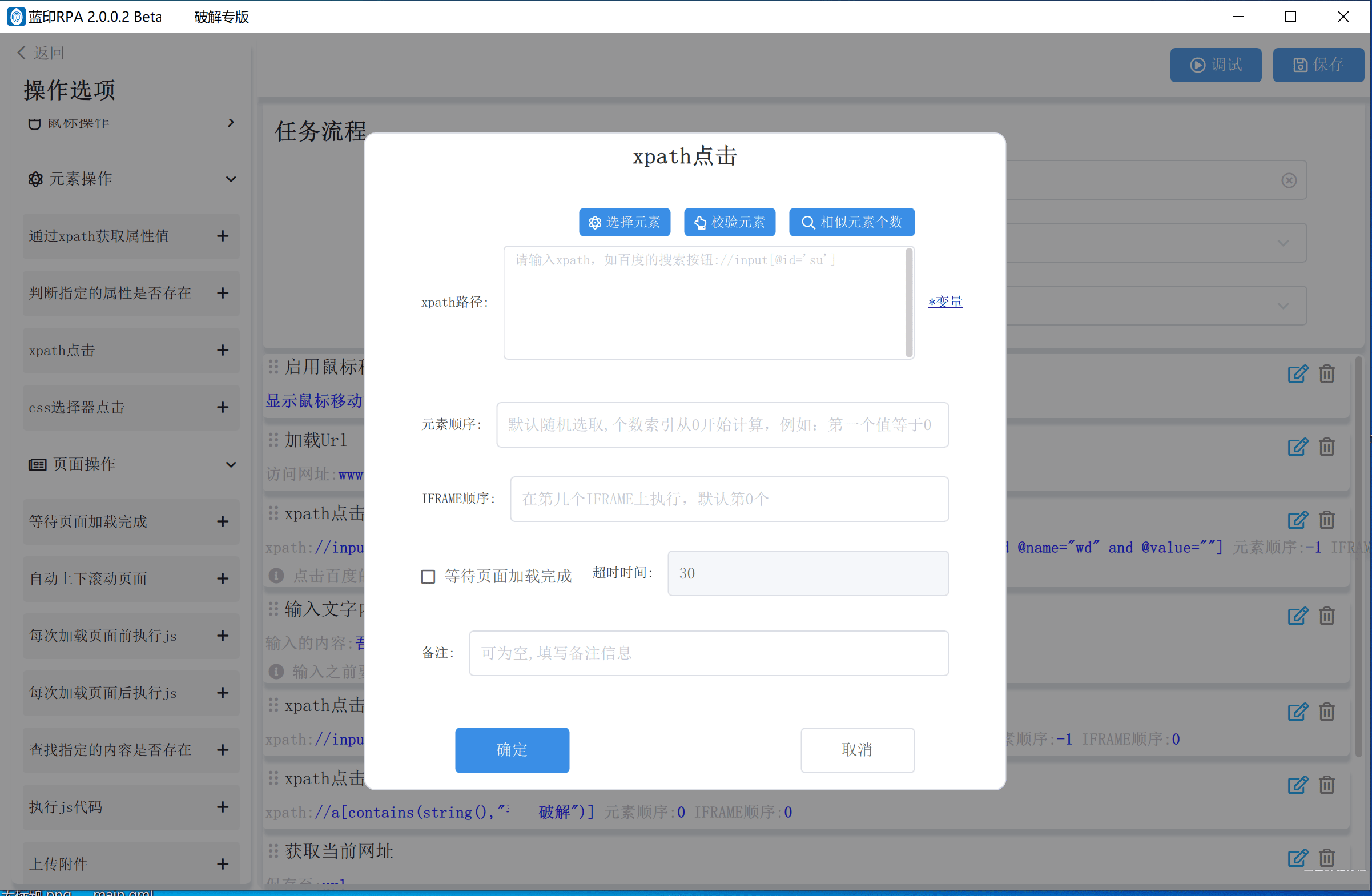
Task: Collapse the 页面操作 section
Action: point(231,464)
